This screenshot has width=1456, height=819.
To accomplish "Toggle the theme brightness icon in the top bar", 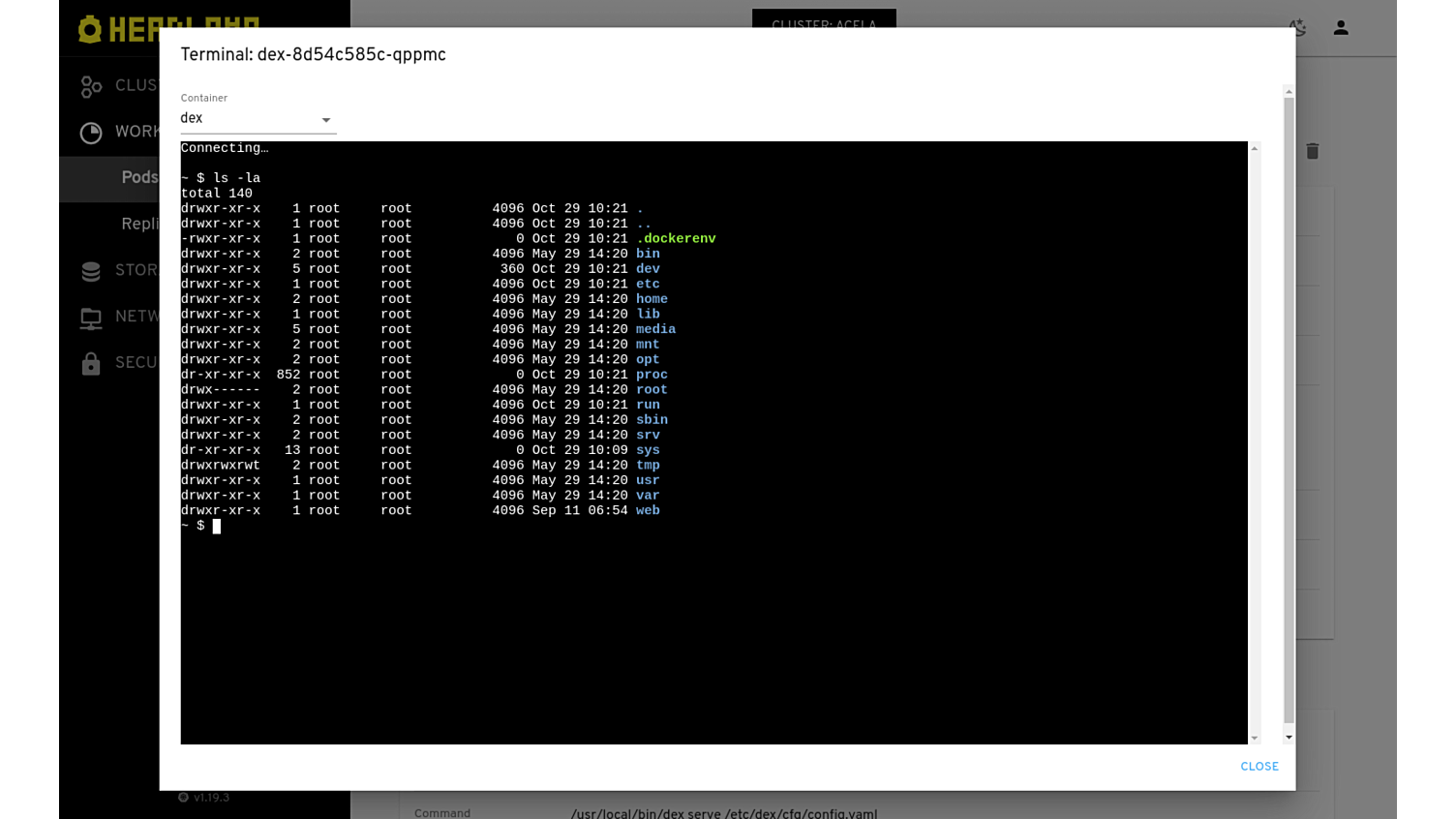I will [1297, 28].
